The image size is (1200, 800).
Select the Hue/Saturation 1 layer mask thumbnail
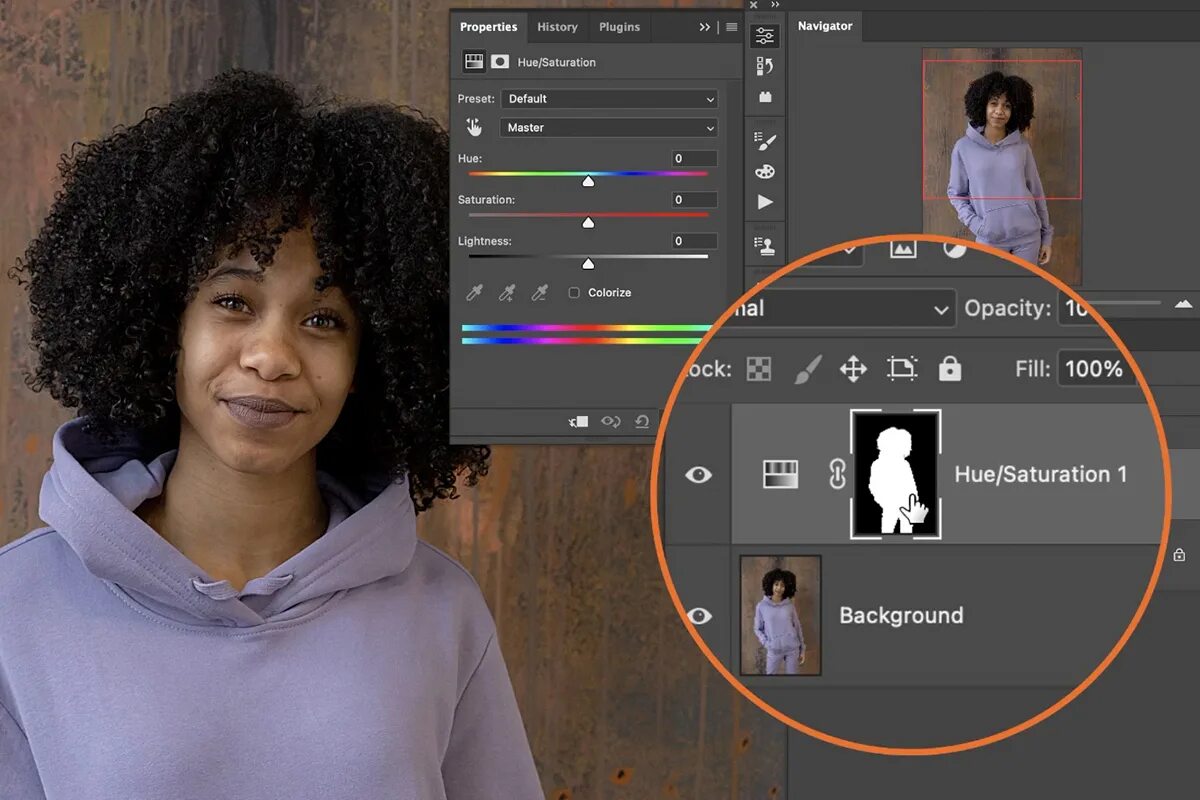point(895,474)
